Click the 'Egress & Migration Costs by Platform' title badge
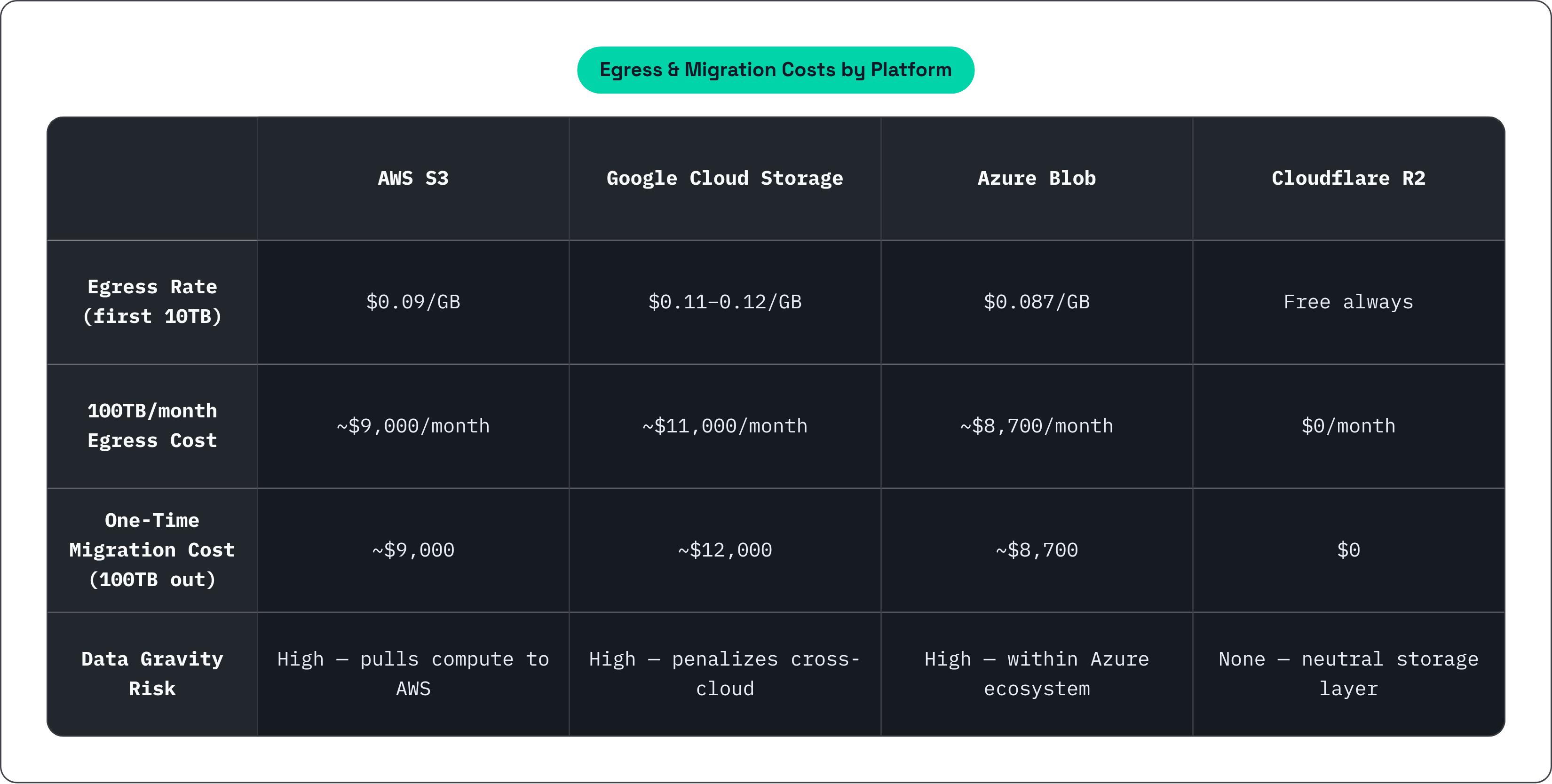This screenshot has width=1552, height=784. click(x=776, y=70)
